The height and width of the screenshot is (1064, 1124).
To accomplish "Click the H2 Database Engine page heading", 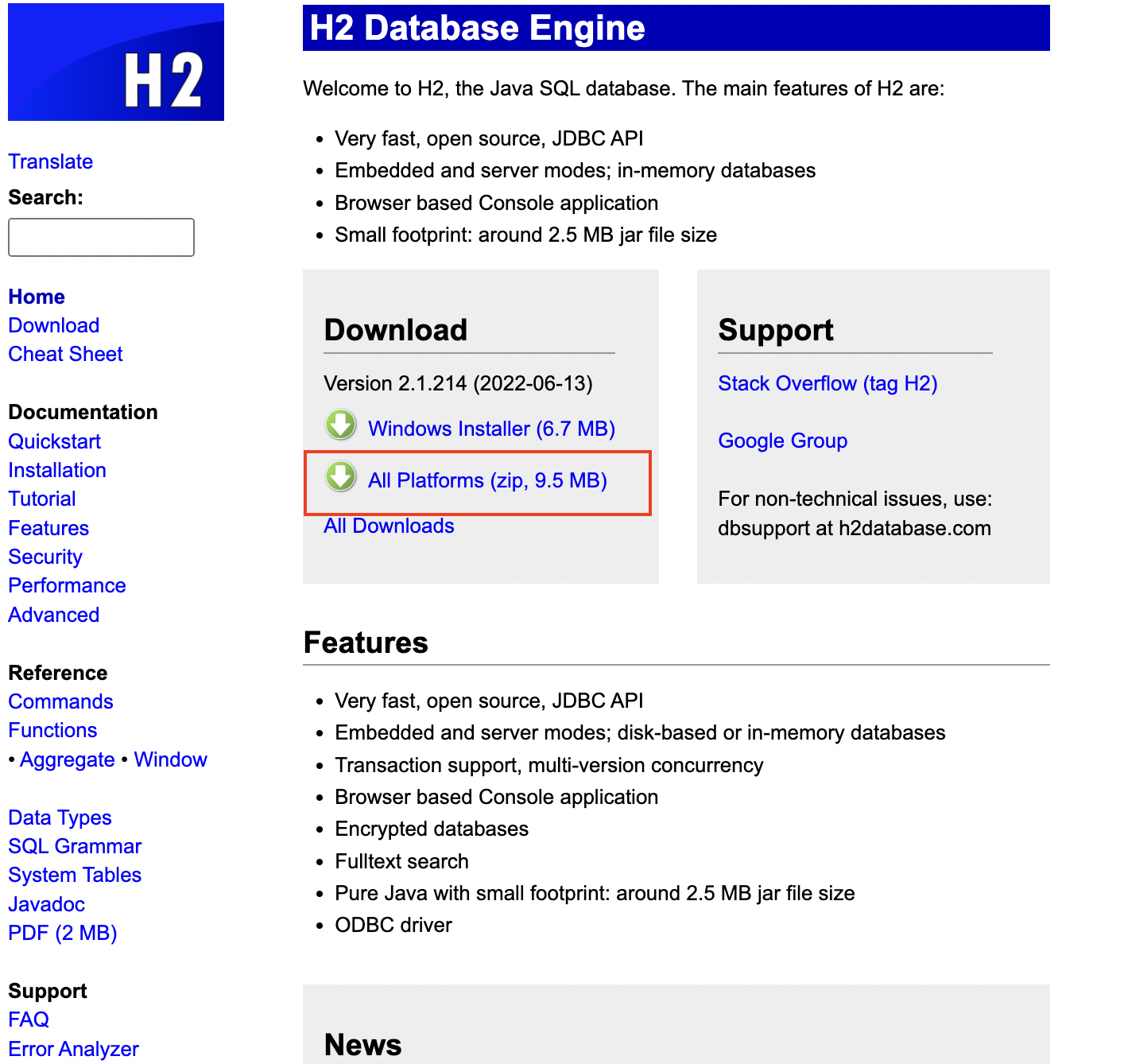I will tap(478, 28).
